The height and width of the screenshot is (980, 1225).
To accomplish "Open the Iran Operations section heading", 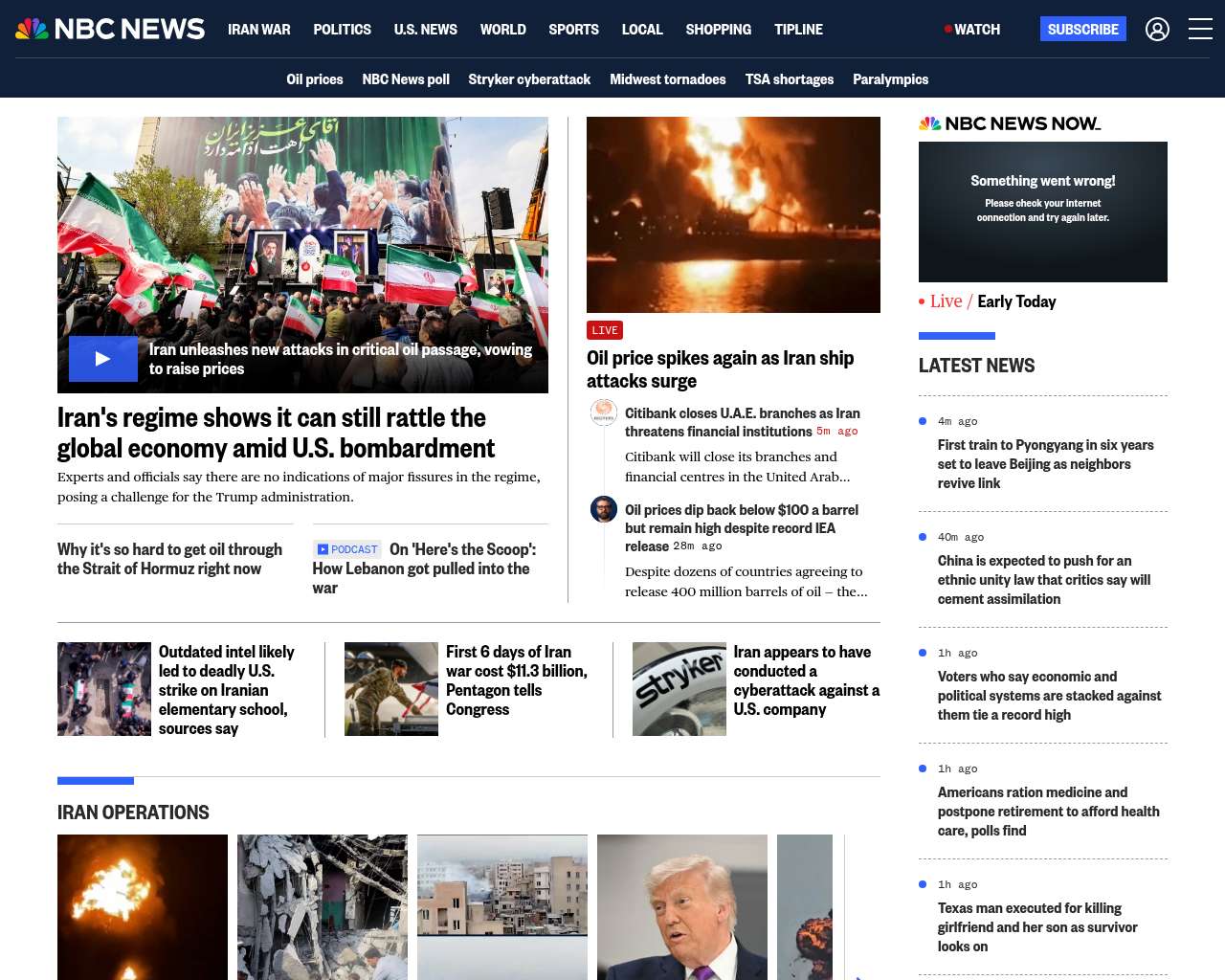I will point(133,813).
